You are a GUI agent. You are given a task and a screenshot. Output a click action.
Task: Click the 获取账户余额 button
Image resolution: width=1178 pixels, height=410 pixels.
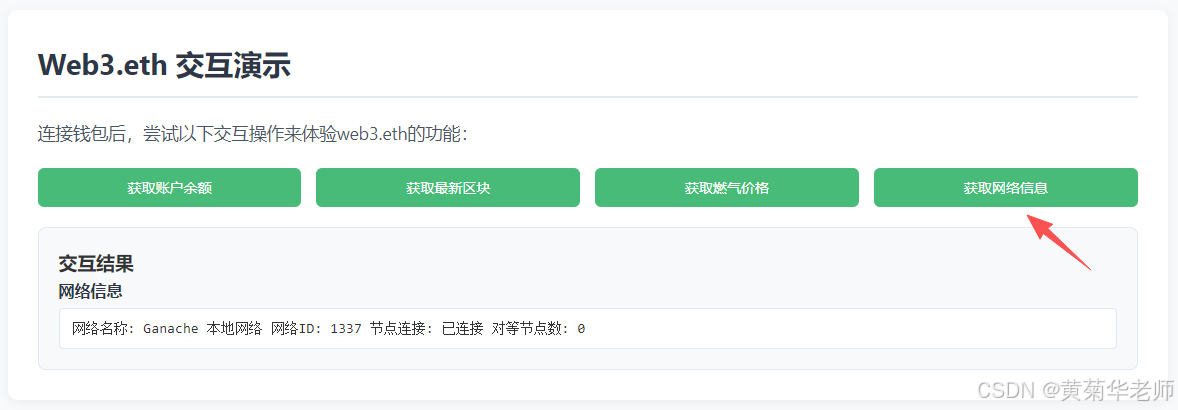(x=169, y=188)
